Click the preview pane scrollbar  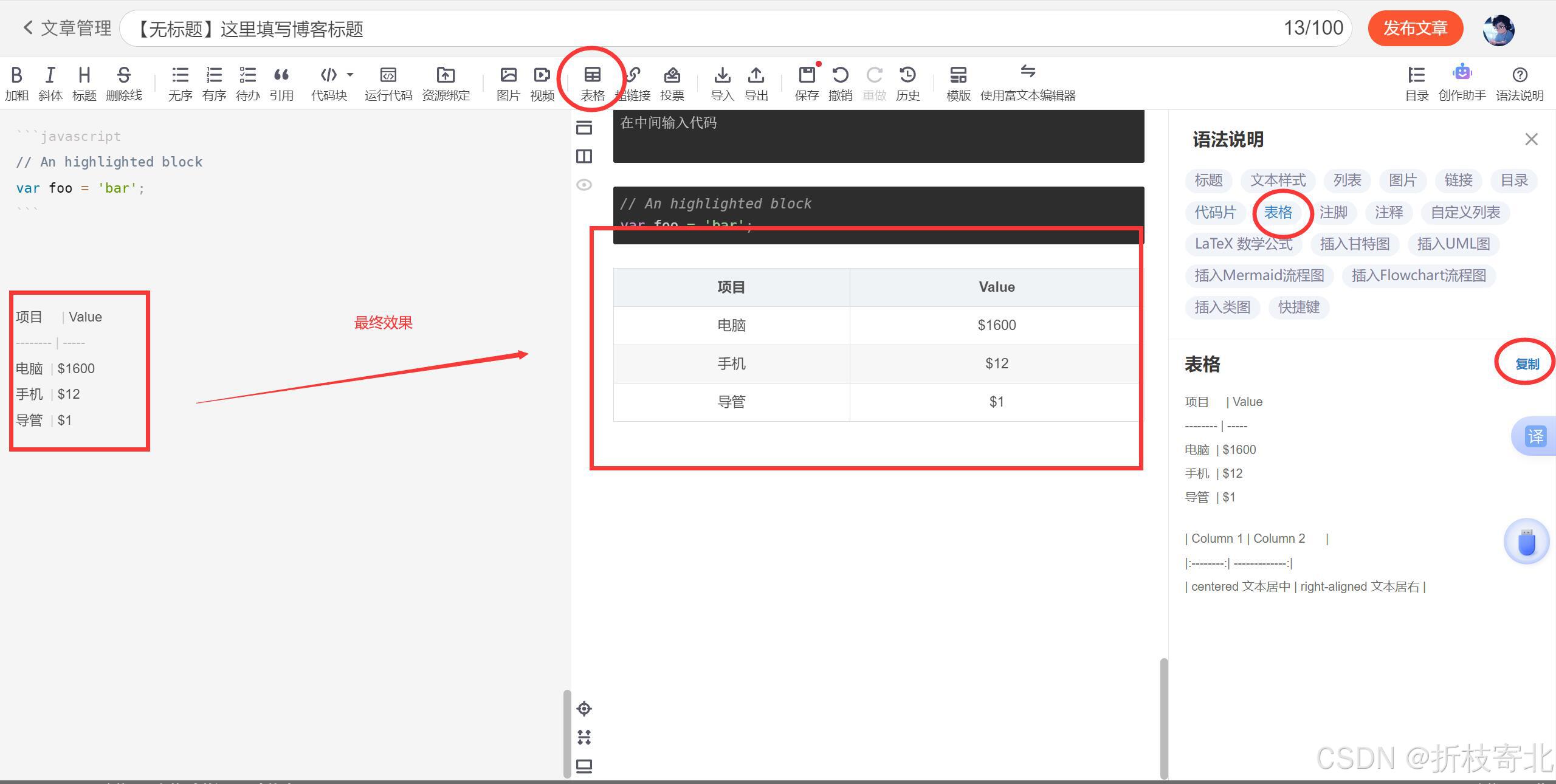click(x=1164, y=718)
